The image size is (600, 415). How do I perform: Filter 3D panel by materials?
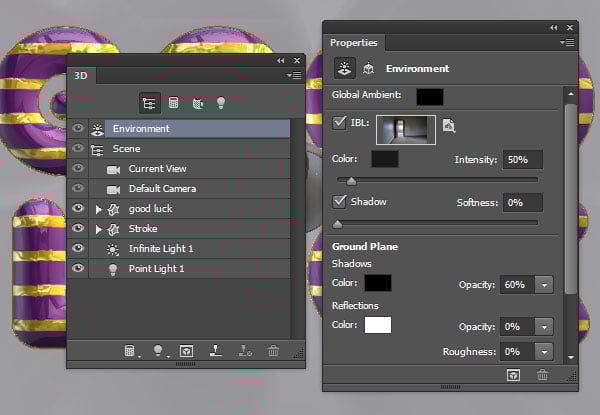[x=197, y=102]
